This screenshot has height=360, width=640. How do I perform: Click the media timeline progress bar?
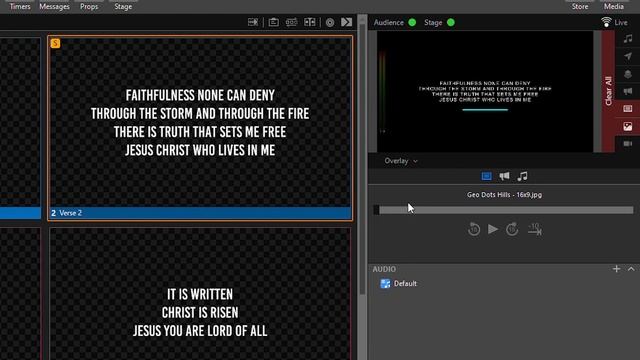[x=504, y=210]
